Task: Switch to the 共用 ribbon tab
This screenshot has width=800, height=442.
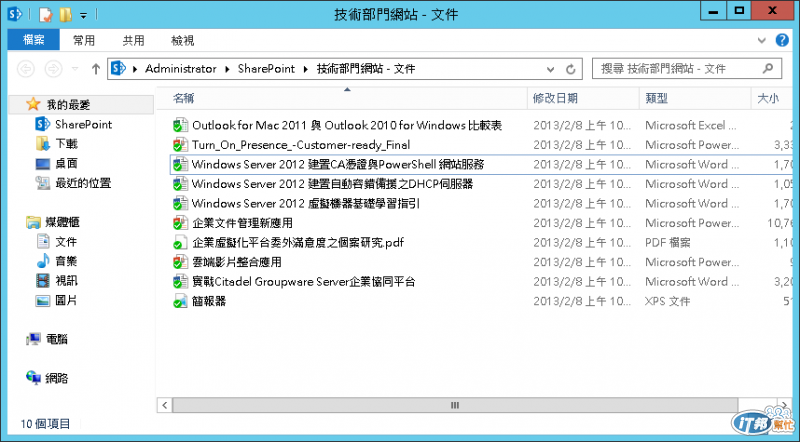Action: click(133, 40)
